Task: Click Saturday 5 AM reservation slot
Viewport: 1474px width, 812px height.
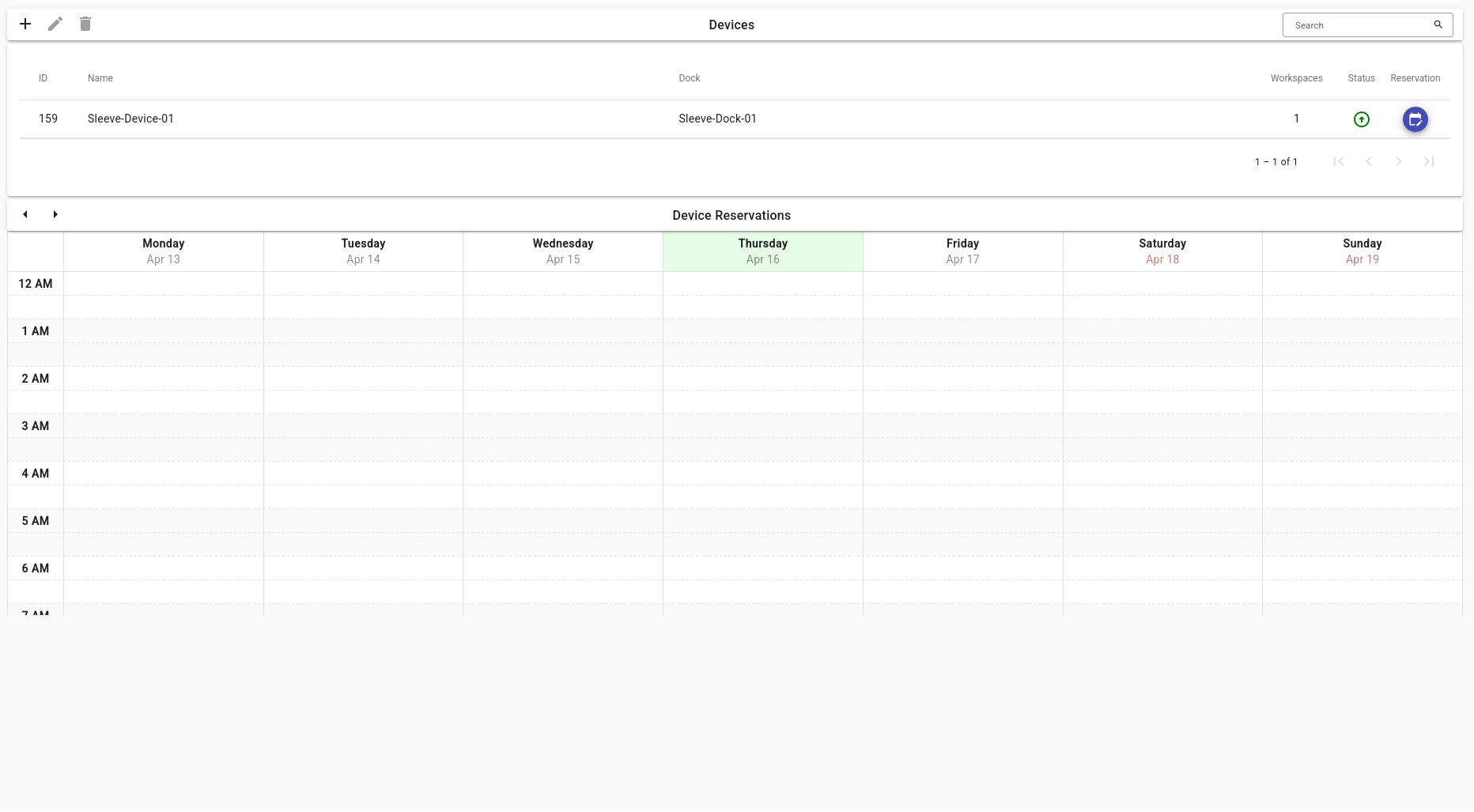Action: tap(1162, 521)
